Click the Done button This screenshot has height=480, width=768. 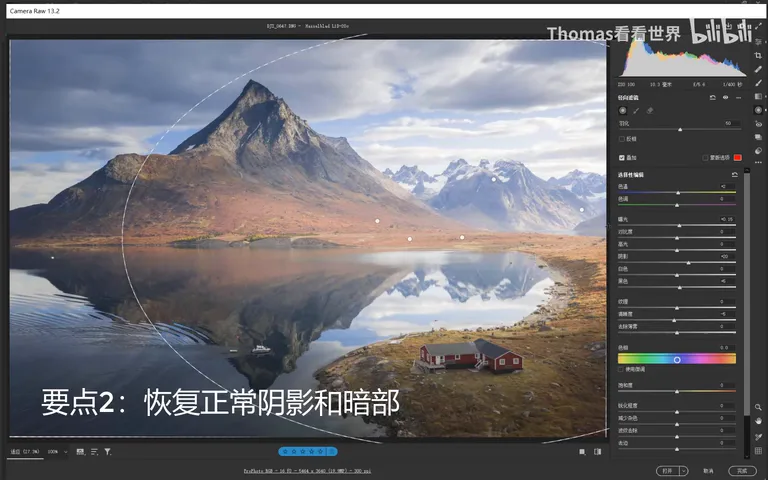point(742,471)
